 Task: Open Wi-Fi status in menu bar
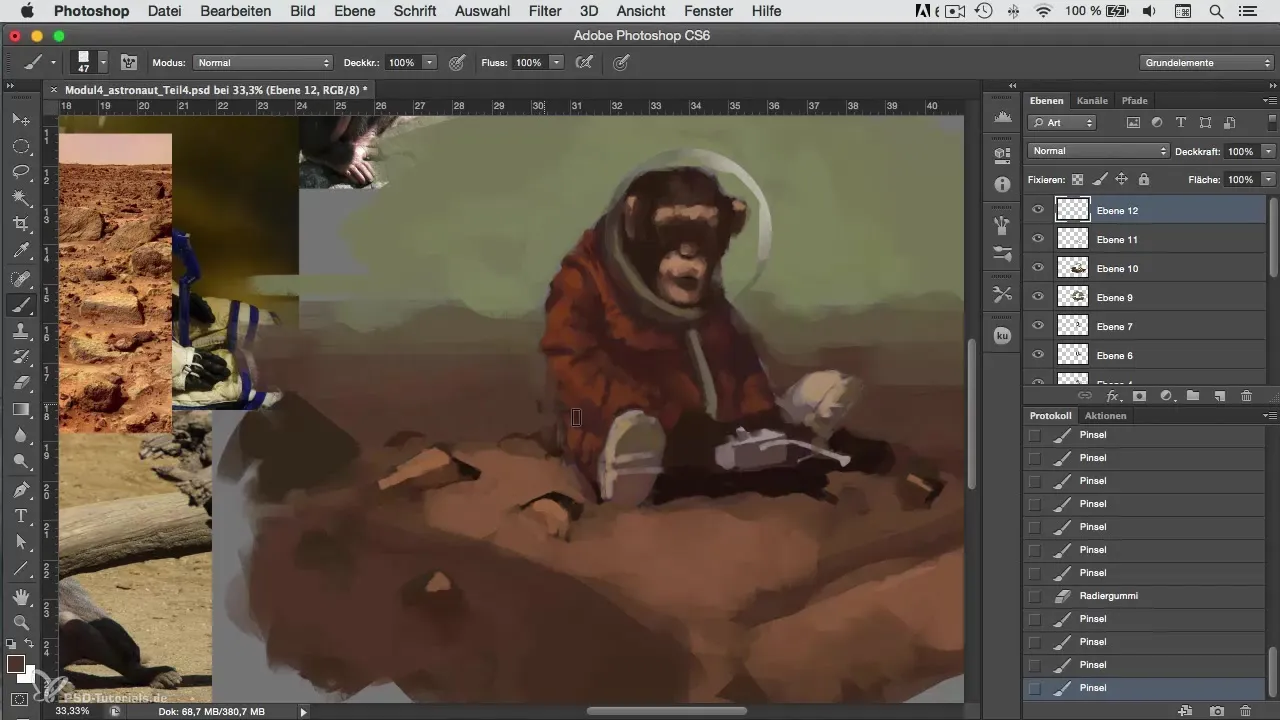(1045, 11)
